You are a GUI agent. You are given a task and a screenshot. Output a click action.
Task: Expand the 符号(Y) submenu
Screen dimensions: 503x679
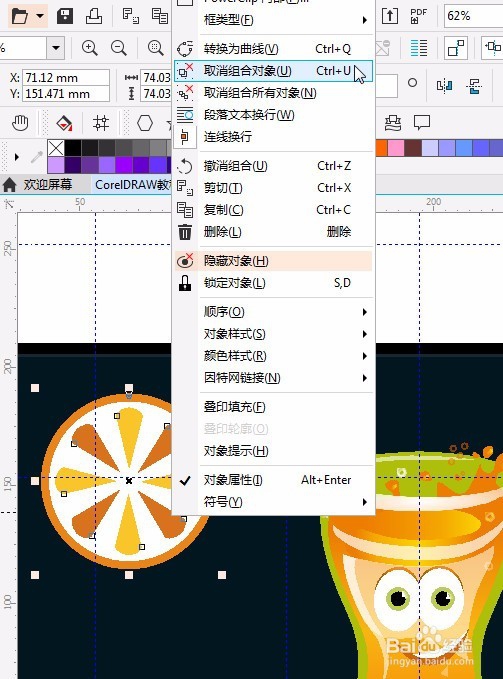(x=273, y=502)
